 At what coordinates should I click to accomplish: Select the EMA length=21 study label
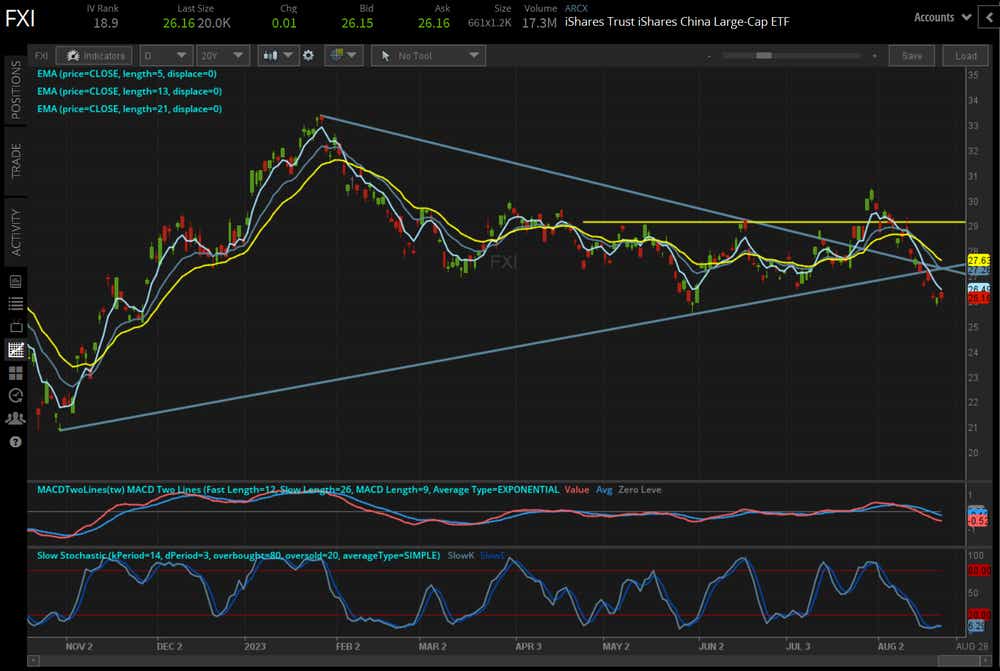point(129,109)
